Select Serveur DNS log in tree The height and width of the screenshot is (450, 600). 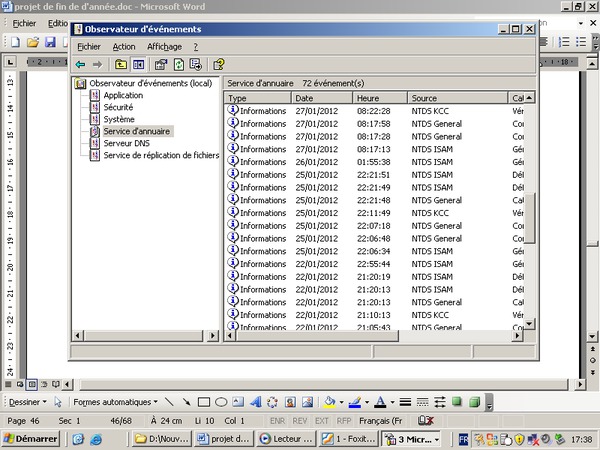(126, 143)
